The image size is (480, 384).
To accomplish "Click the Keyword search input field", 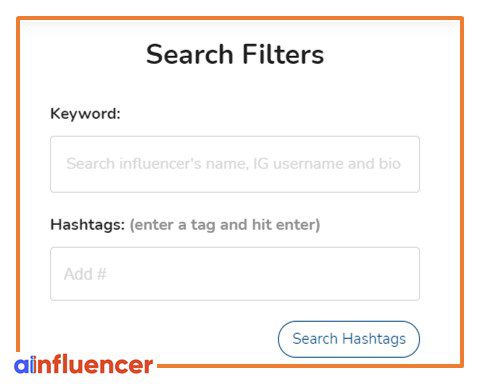I will [235, 164].
